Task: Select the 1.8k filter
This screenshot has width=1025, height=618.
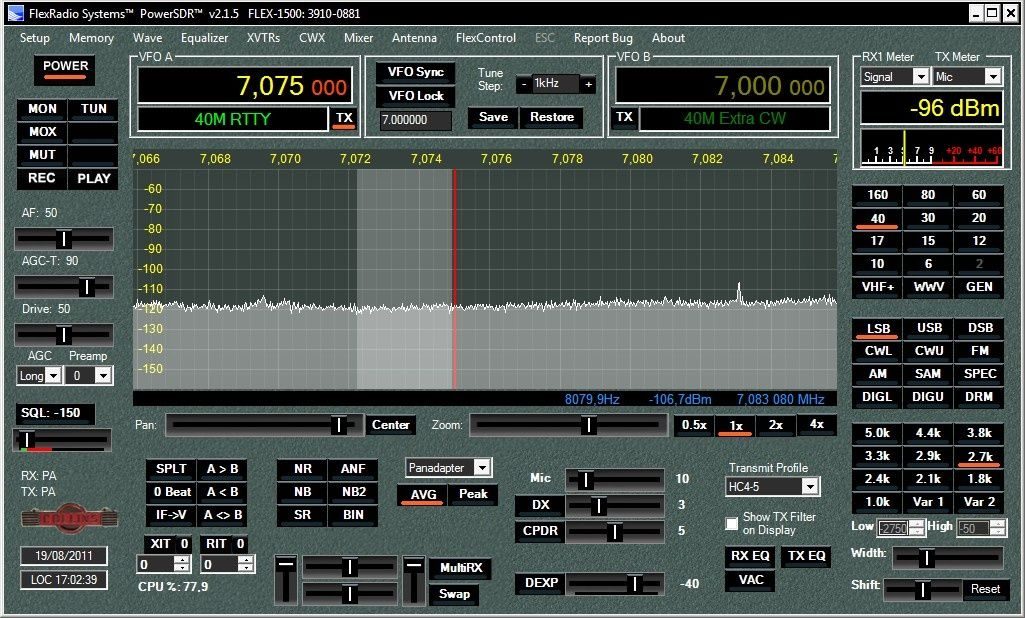Action: [979, 479]
